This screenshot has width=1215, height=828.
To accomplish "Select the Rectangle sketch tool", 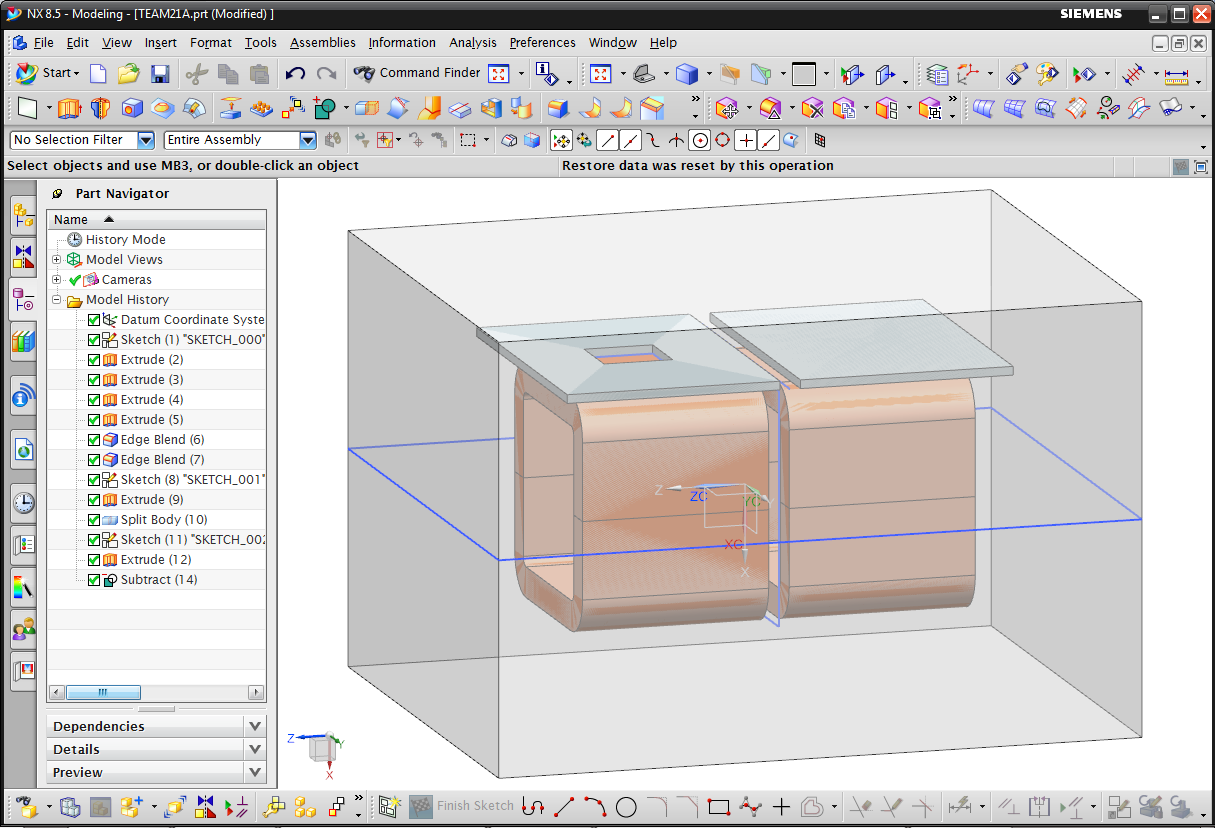I will tap(718, 806).
